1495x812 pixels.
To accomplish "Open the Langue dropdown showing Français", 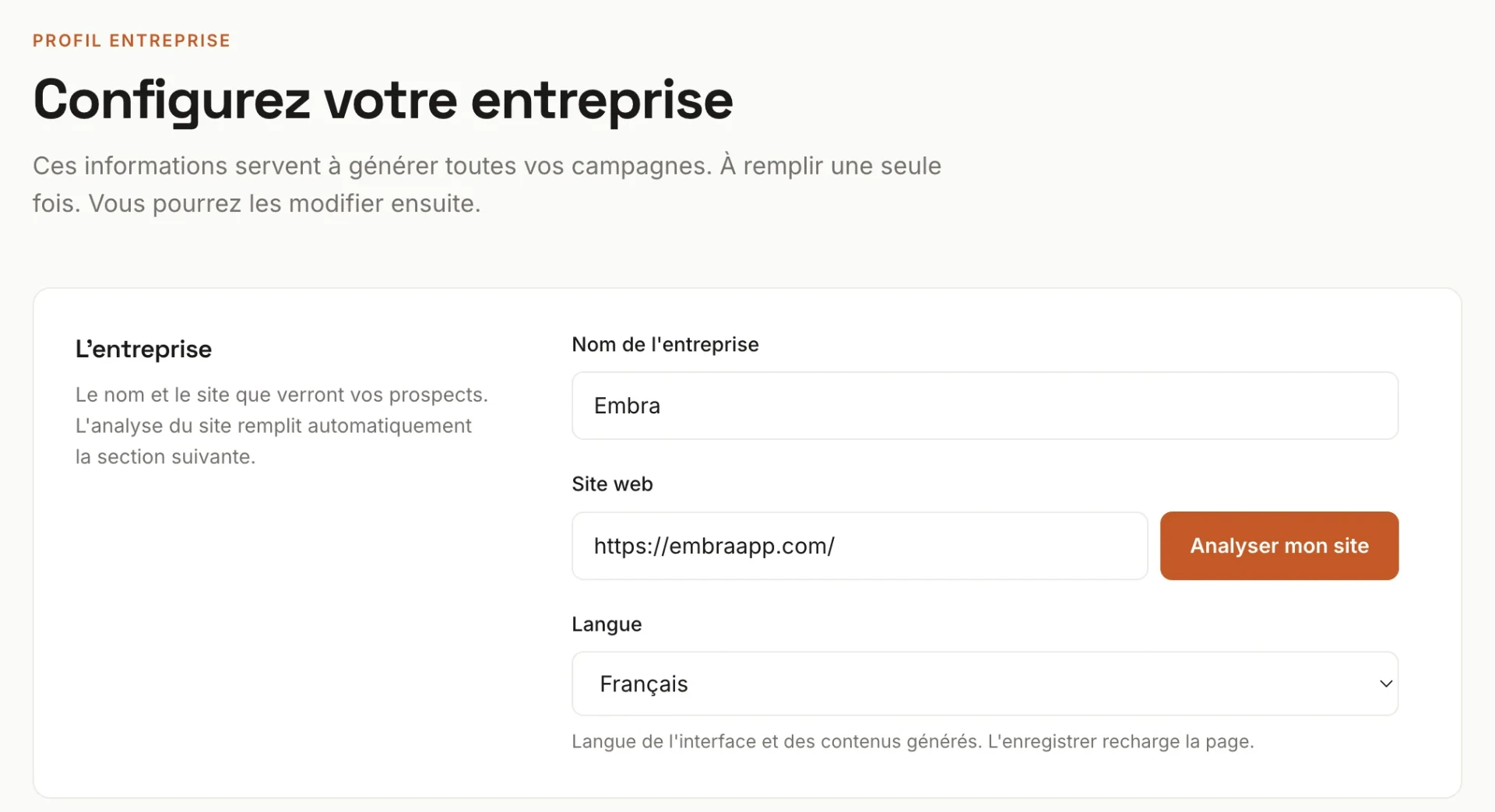I will (985, 684).
